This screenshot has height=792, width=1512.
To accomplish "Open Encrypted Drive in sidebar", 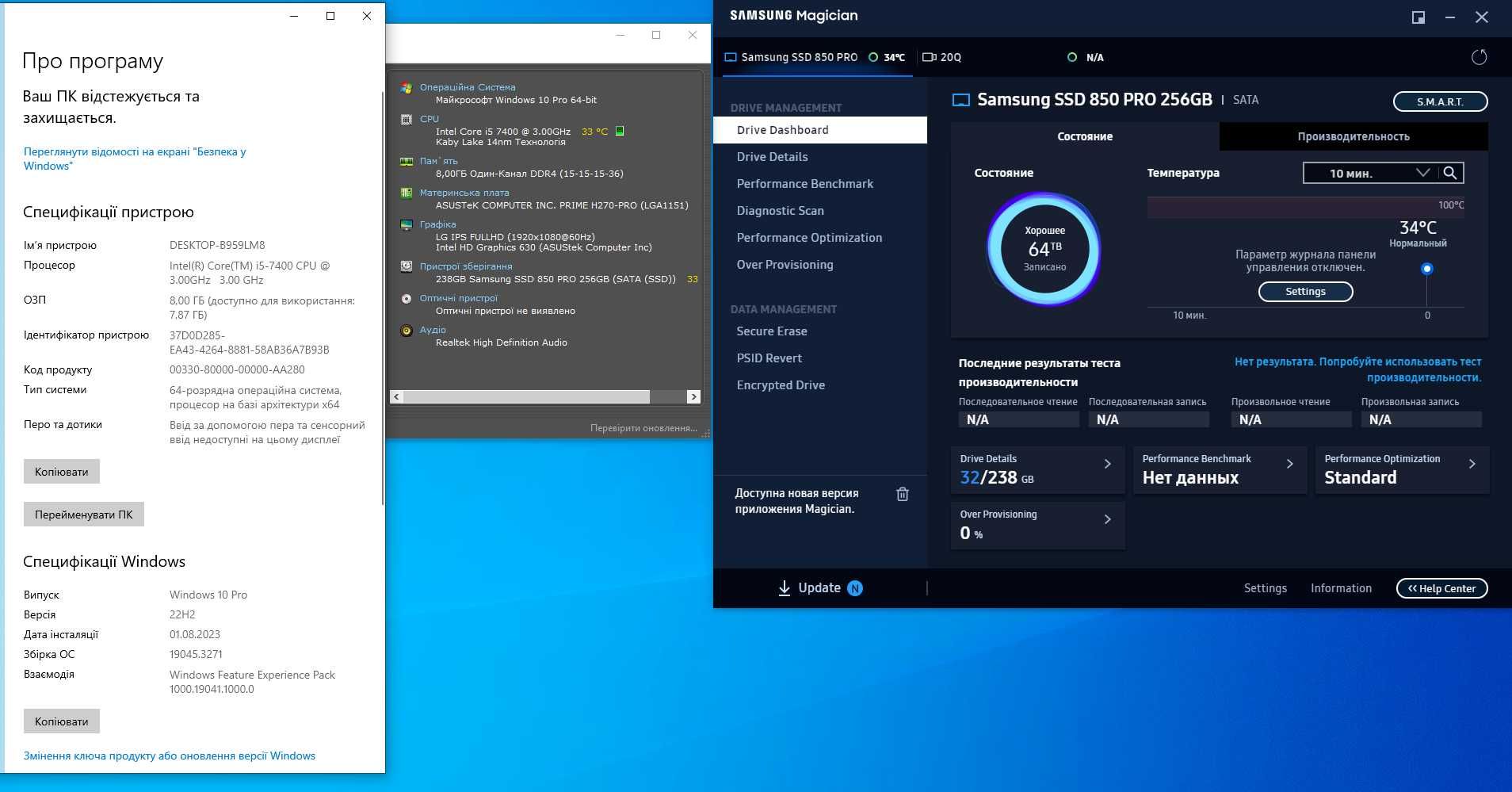I will point(820,385).
